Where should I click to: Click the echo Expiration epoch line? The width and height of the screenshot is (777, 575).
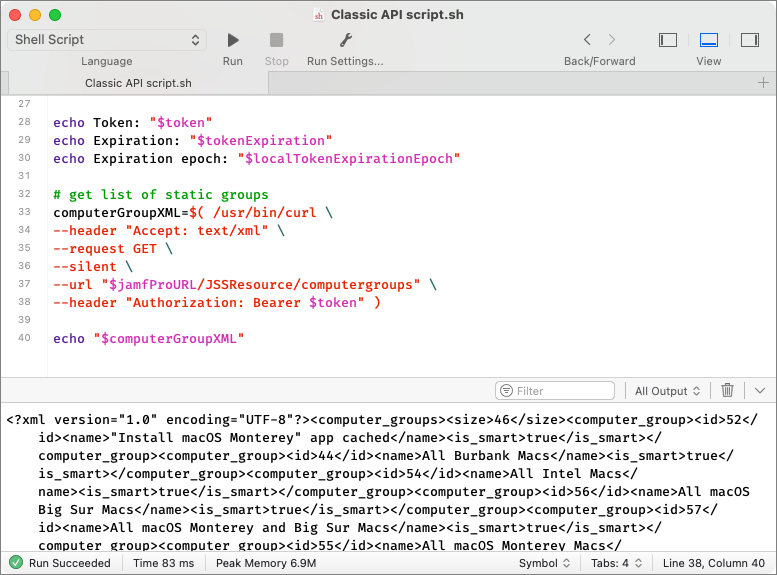click(256, 159)
